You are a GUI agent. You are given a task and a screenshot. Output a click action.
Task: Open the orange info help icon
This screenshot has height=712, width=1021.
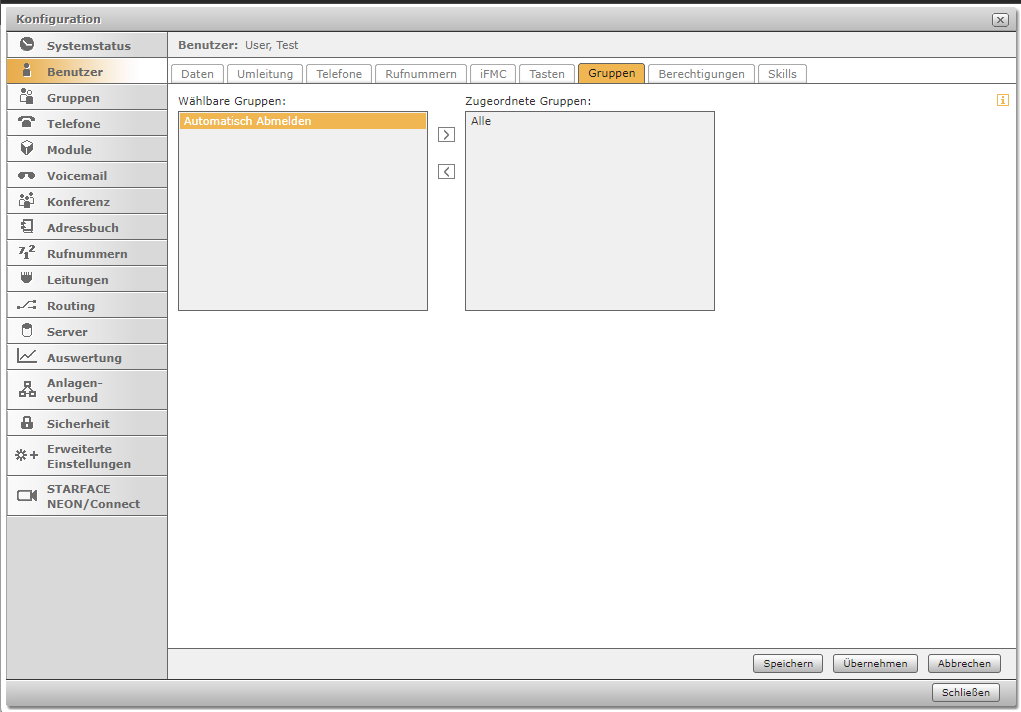(1003, 100)
